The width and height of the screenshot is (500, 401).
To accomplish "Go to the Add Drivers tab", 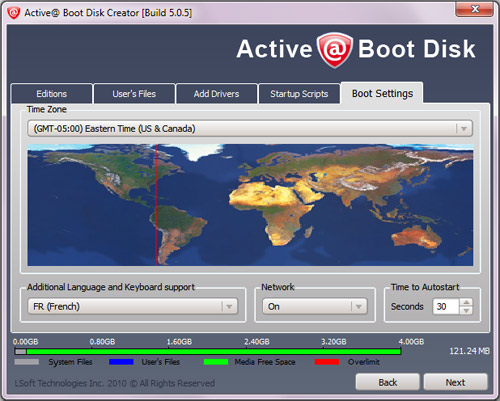I will 216,94.
